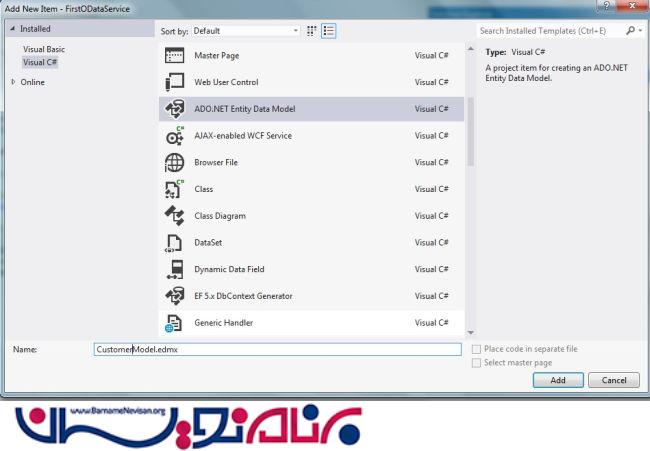Click the scrollbar up arrow
The width and height of the screenshot is (650, 451).
[x=471, y=48]
